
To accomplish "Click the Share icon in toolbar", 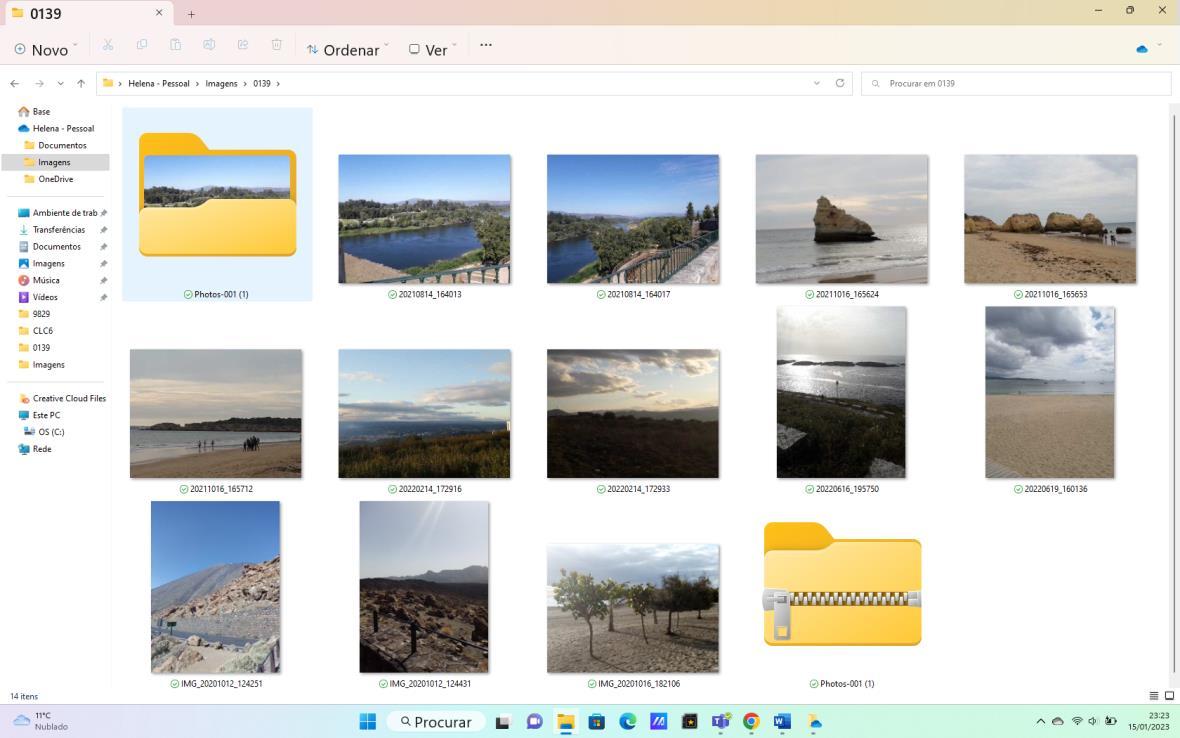I will click(243, 45).
